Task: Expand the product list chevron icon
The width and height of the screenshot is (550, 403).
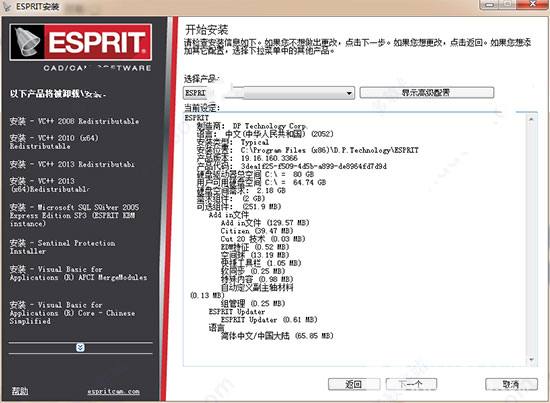Action: tap(80, 347)
